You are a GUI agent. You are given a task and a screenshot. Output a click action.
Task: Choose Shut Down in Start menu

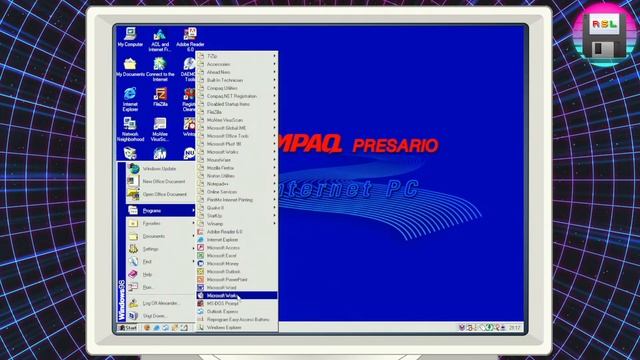click(160, 316)
